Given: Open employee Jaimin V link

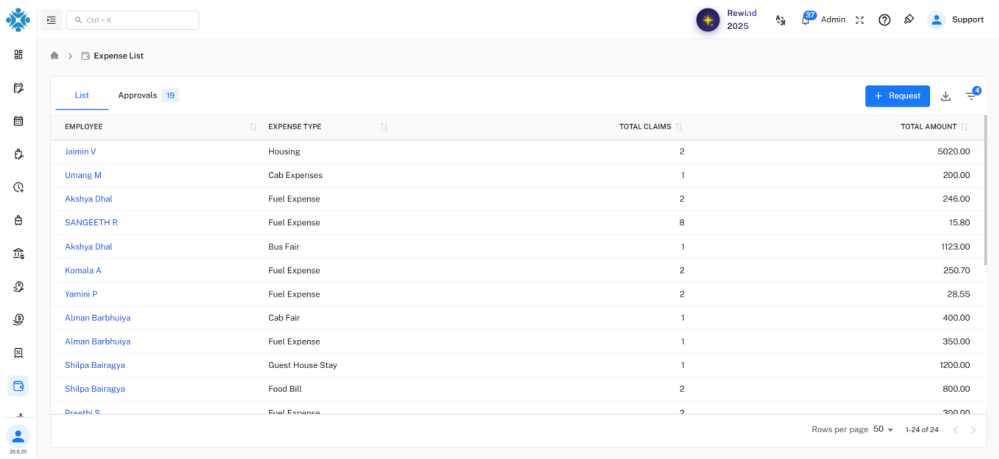Looking at the screenshot, I should pyautogui.click(x=80, y=152).
